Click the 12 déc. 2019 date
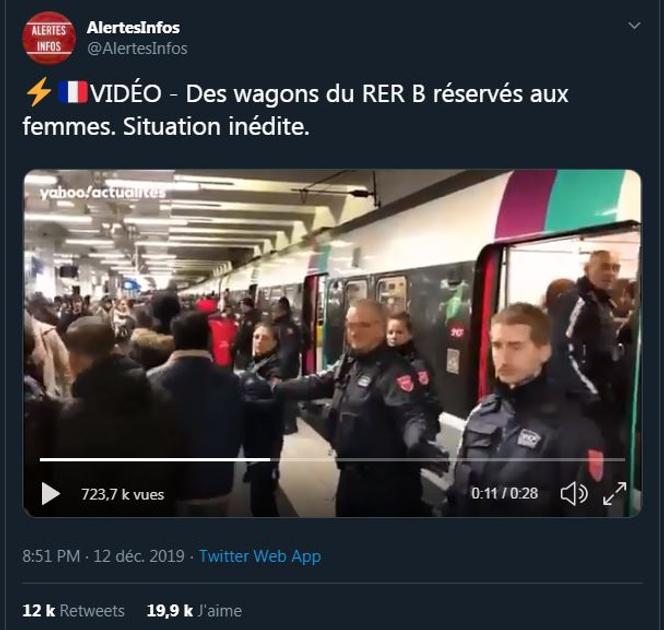 pyautogui.click(x=139, y=556)
